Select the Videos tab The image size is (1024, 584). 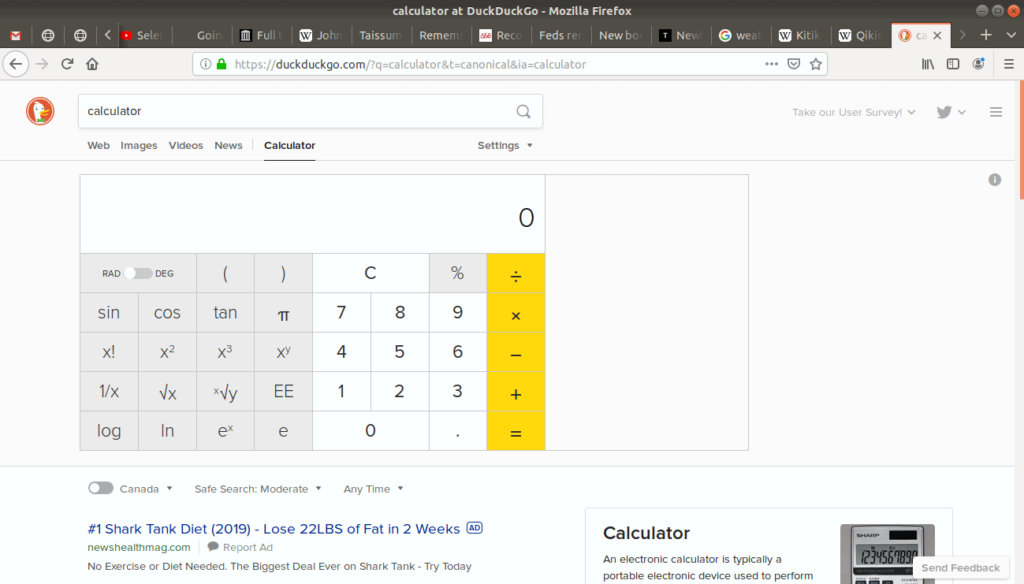tap(185, 146)
